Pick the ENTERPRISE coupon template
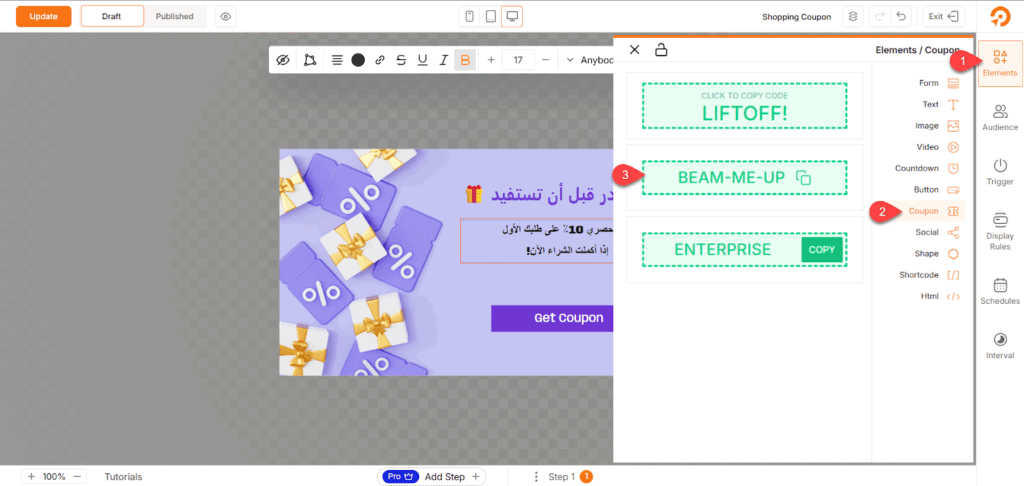This screenshot has width=1024, height=486. point(744,250)
